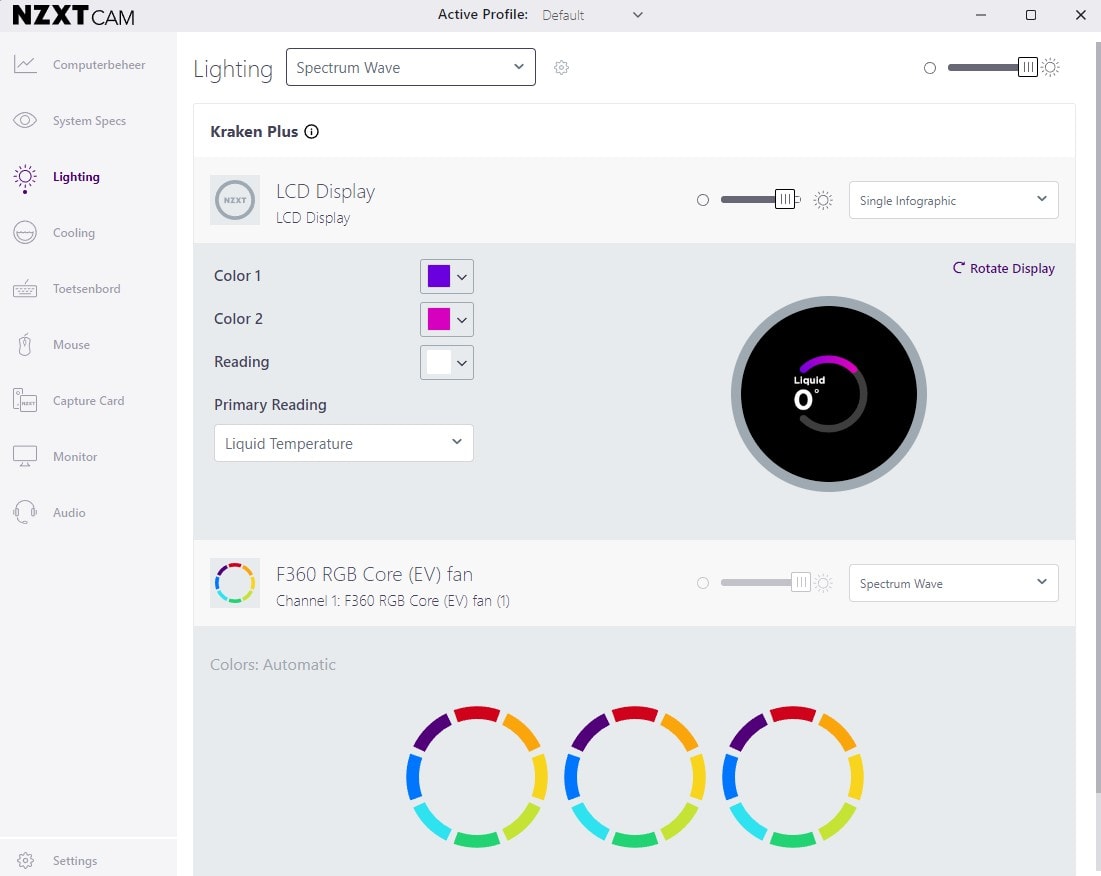Pick the purple Color 1 swatch
The image size is (1101, 876).
(439, 276)
